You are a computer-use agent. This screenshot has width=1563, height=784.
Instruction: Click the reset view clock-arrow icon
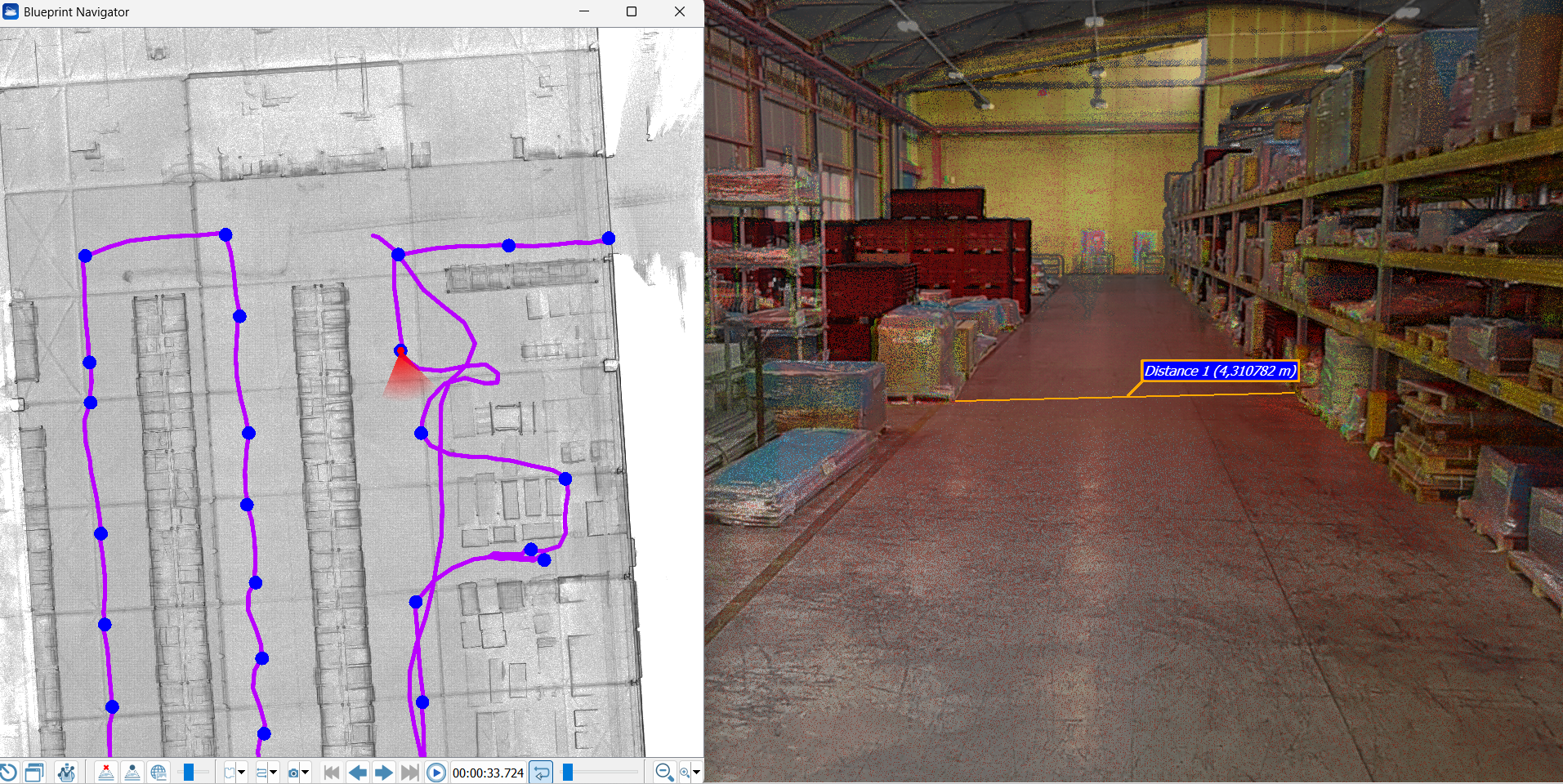click(x=8, y=772)
